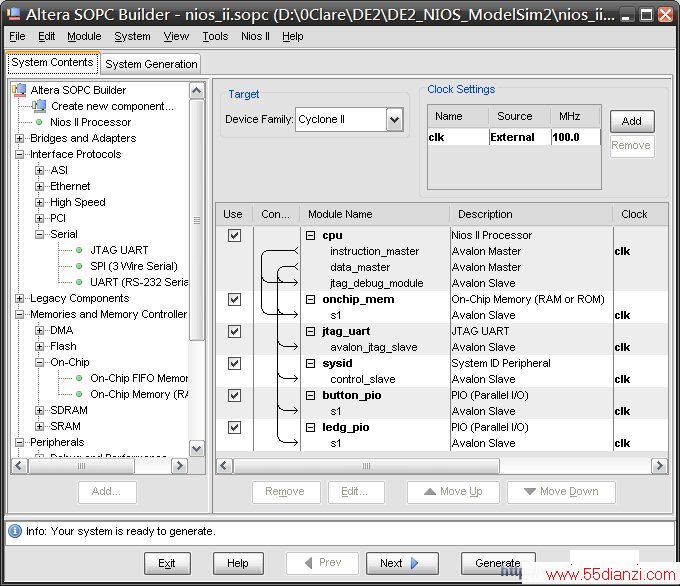This screenshot has height=586, width=680.
Task: Click module table scroll right arrow
Action: [x=660, y=466]
